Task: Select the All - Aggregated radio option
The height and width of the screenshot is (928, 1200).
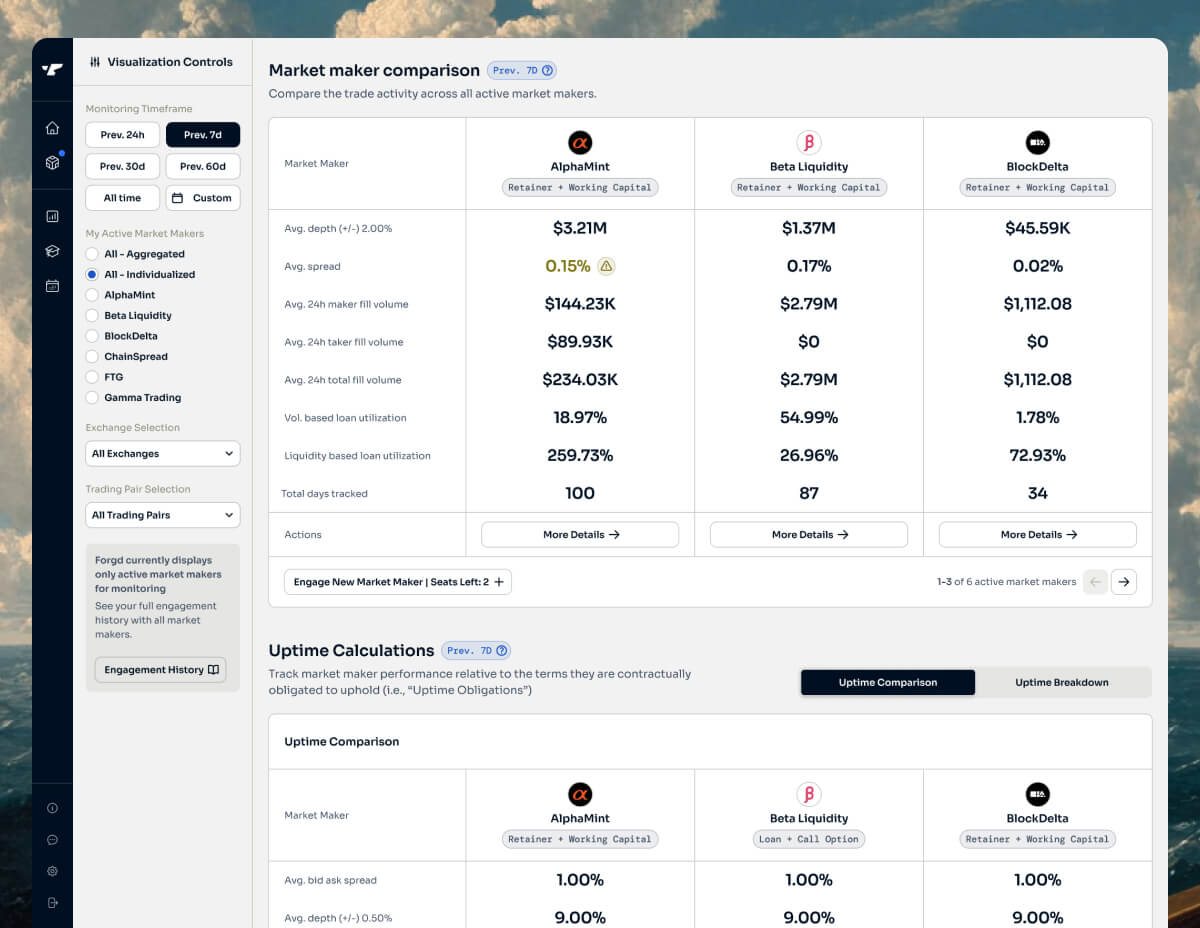Action: pos(92,254)
